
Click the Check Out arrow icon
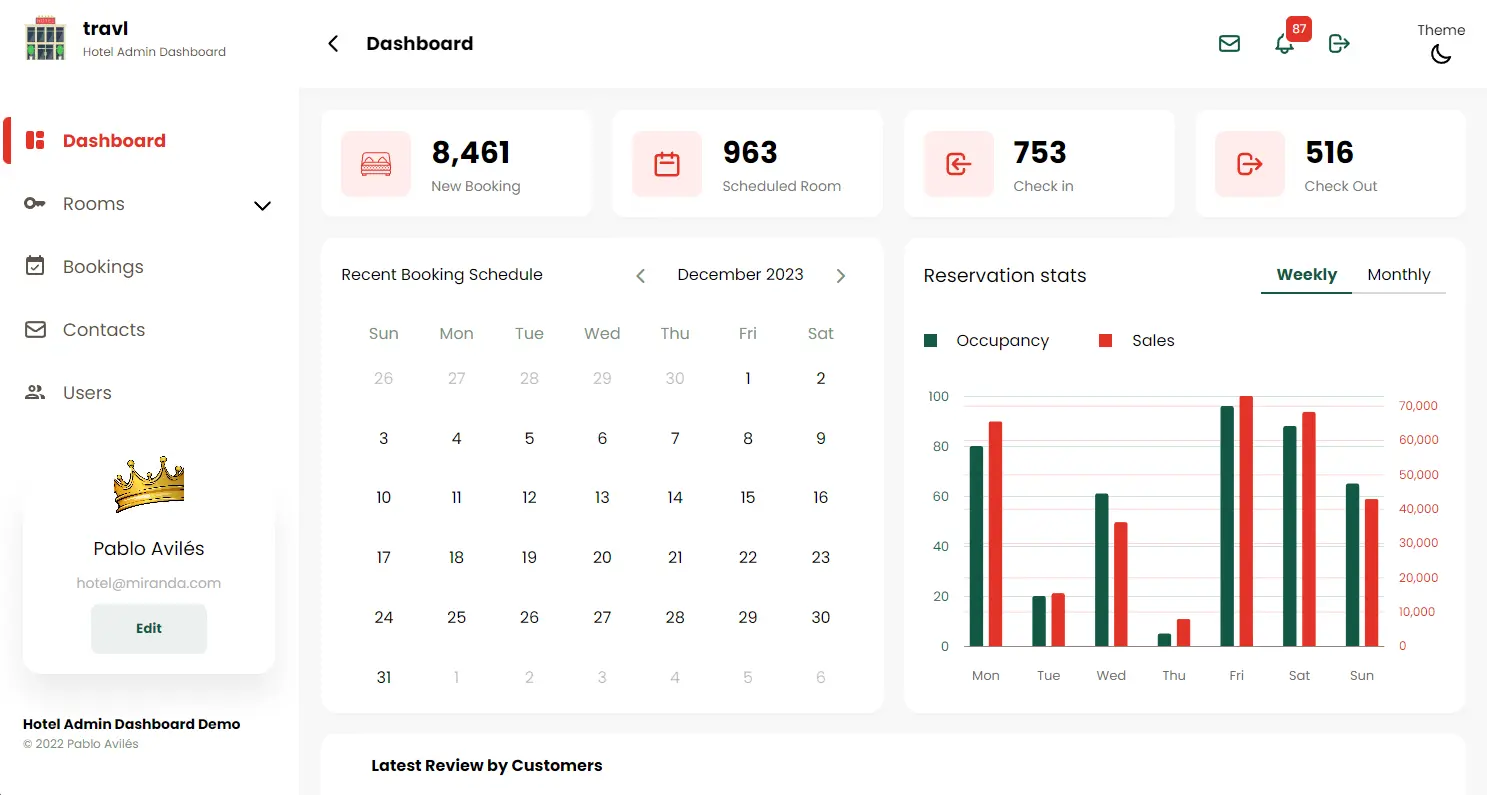click(1250, 164)
